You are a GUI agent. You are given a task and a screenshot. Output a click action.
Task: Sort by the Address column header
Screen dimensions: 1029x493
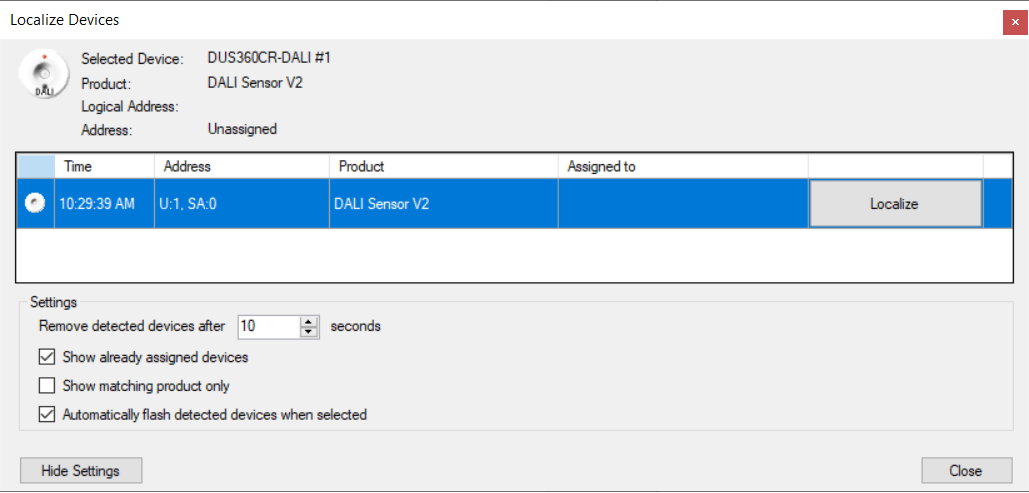click(241, 166)
